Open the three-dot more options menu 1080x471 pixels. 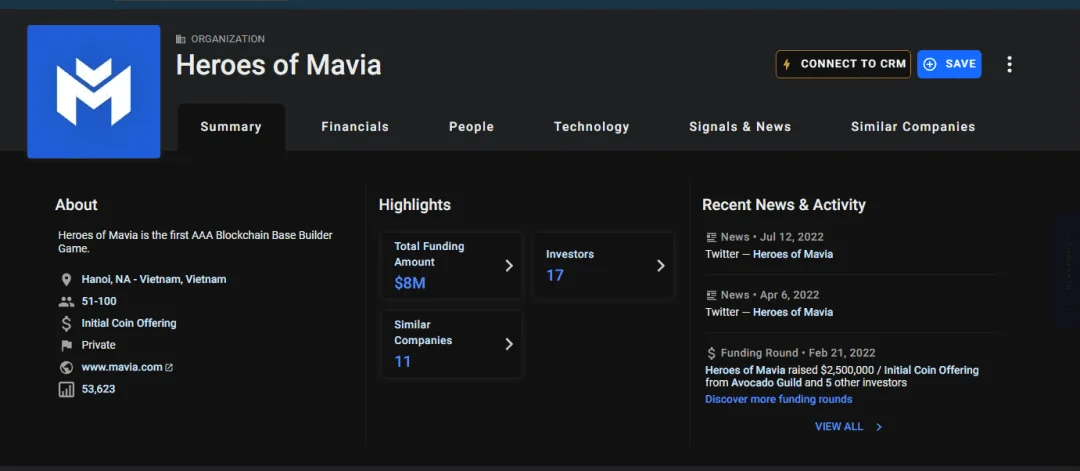pyautogui.click(x=1009, y=64)
